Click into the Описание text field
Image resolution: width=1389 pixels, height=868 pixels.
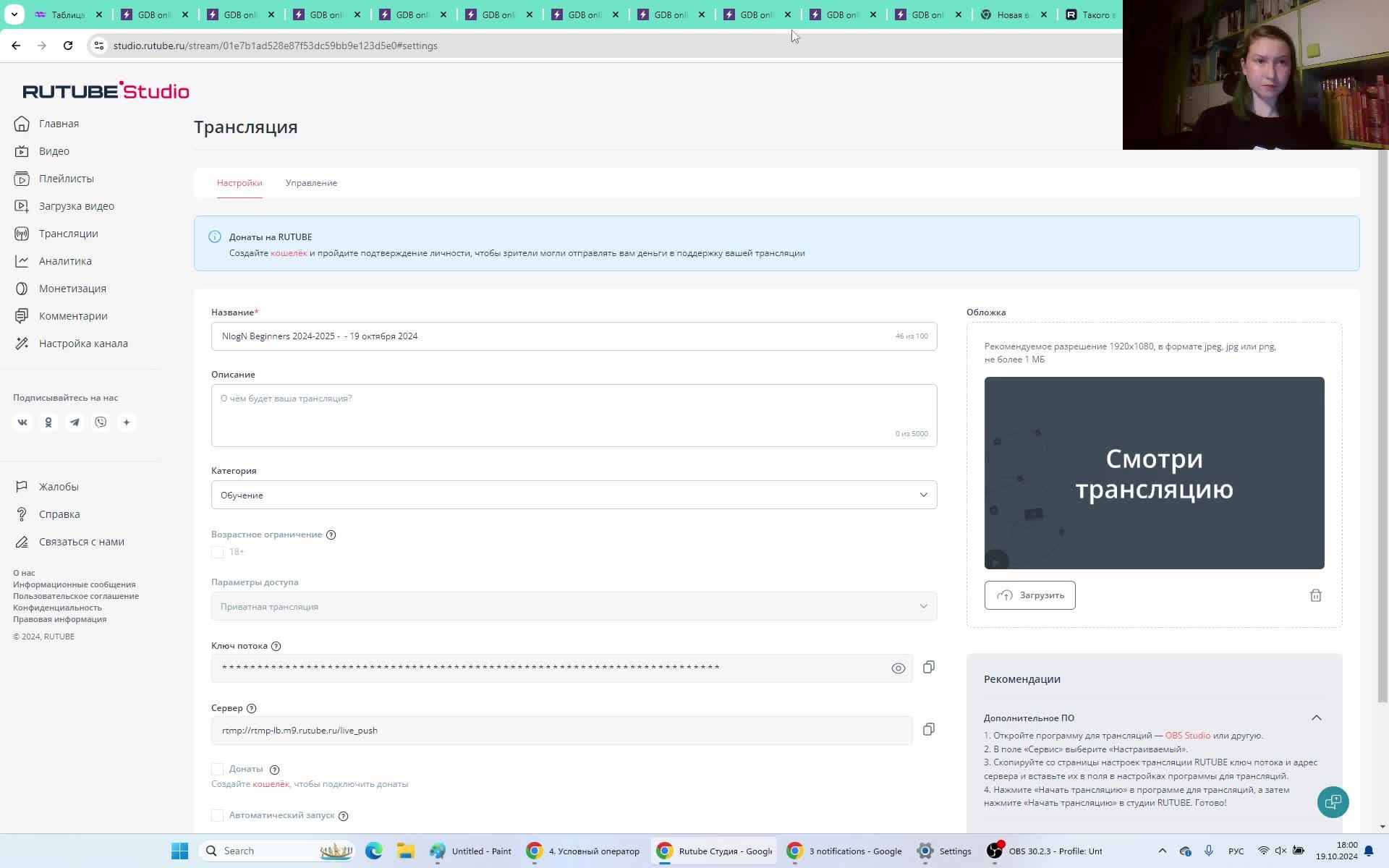tap(574, 415)
